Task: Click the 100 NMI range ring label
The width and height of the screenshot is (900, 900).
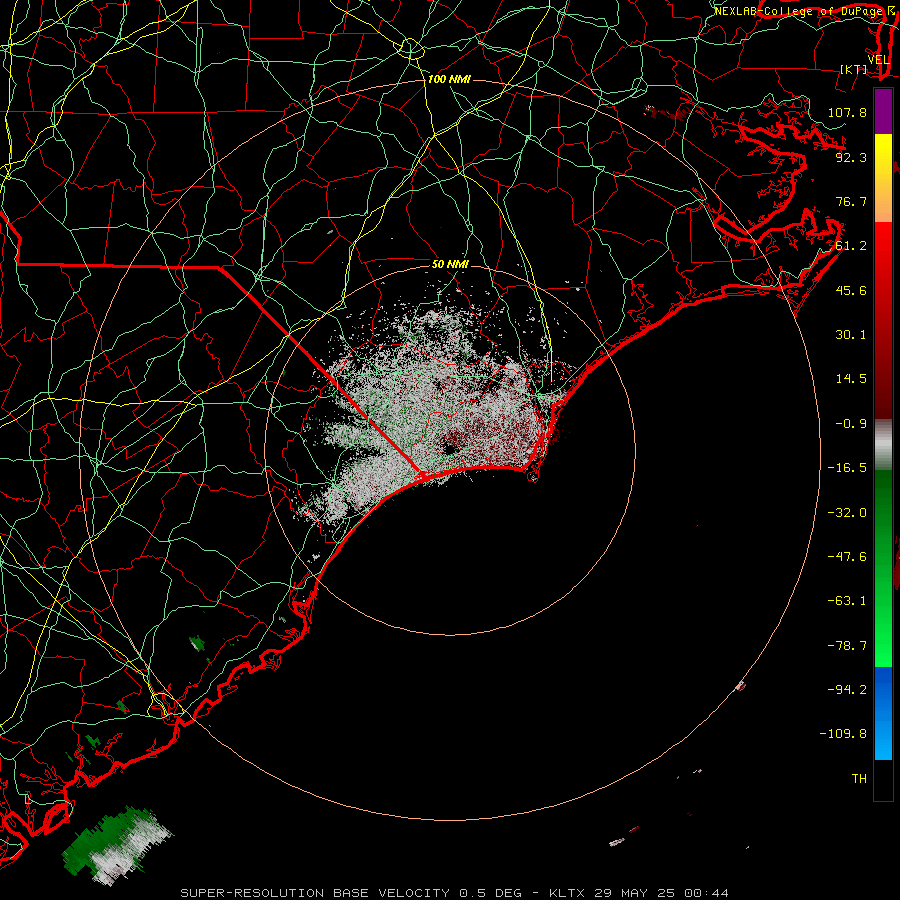Action: [x=449, y=79]
